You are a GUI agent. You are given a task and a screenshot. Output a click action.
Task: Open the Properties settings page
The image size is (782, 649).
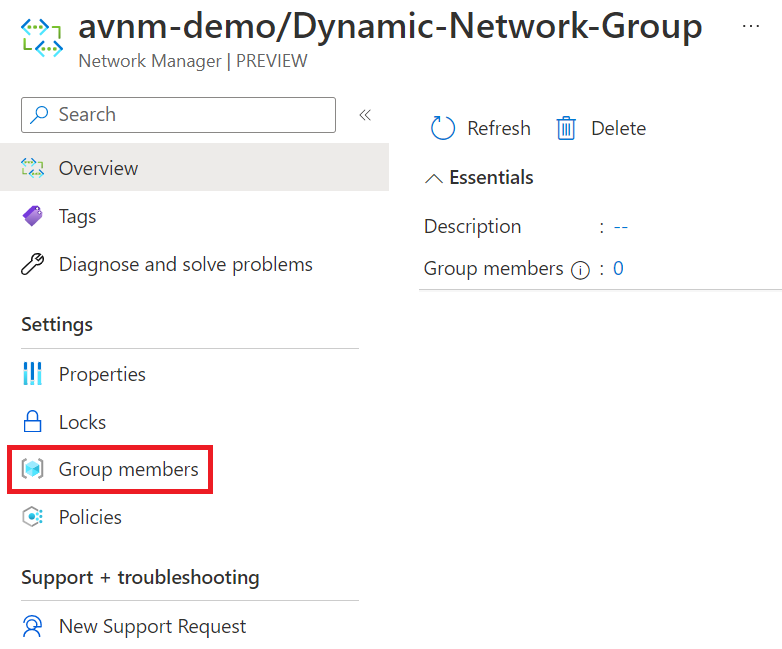(x=102, y=374)
